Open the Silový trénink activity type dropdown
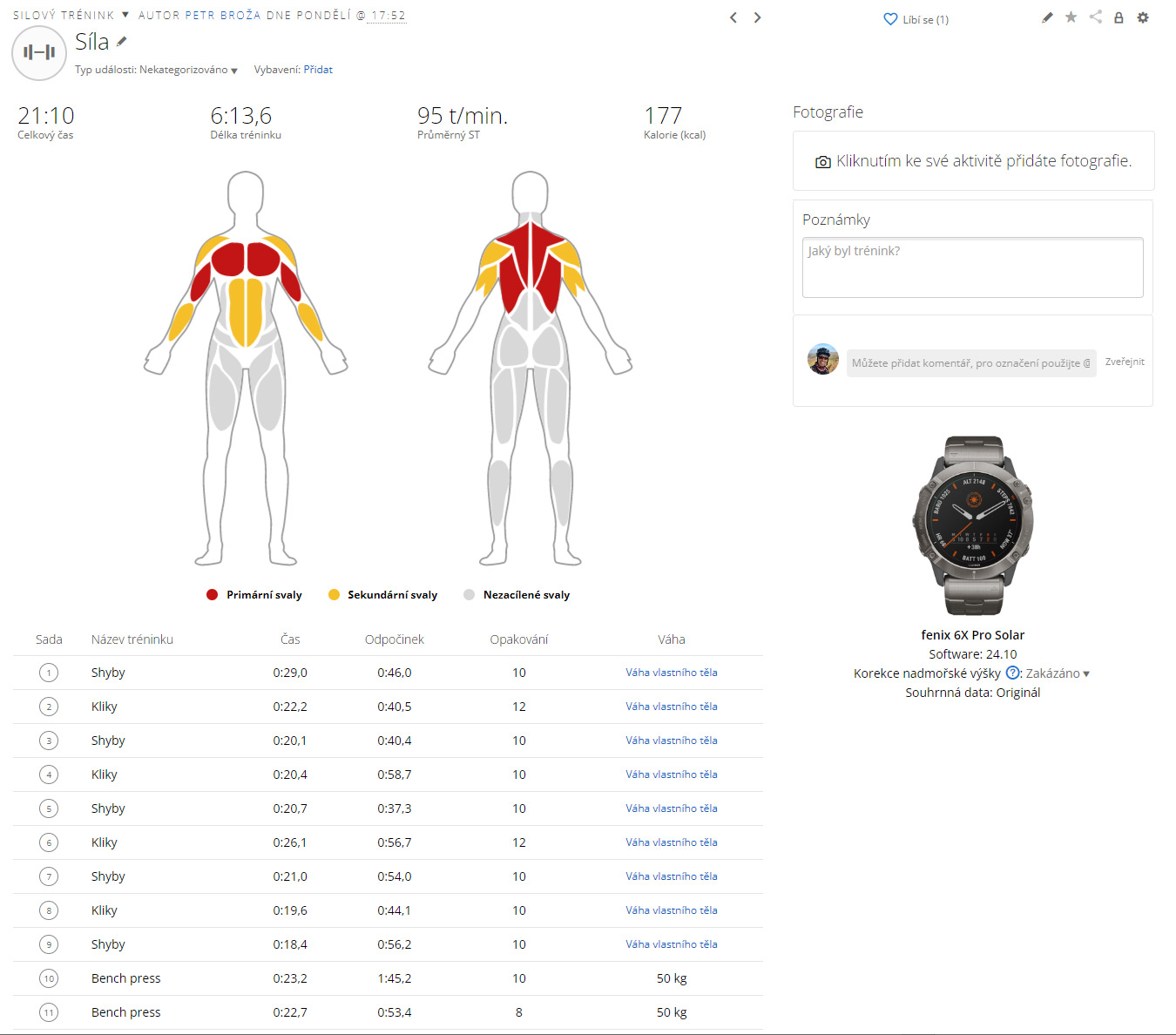This screenshot has height=1035, width=1176. pyautogui.click(x=125, y=15)
